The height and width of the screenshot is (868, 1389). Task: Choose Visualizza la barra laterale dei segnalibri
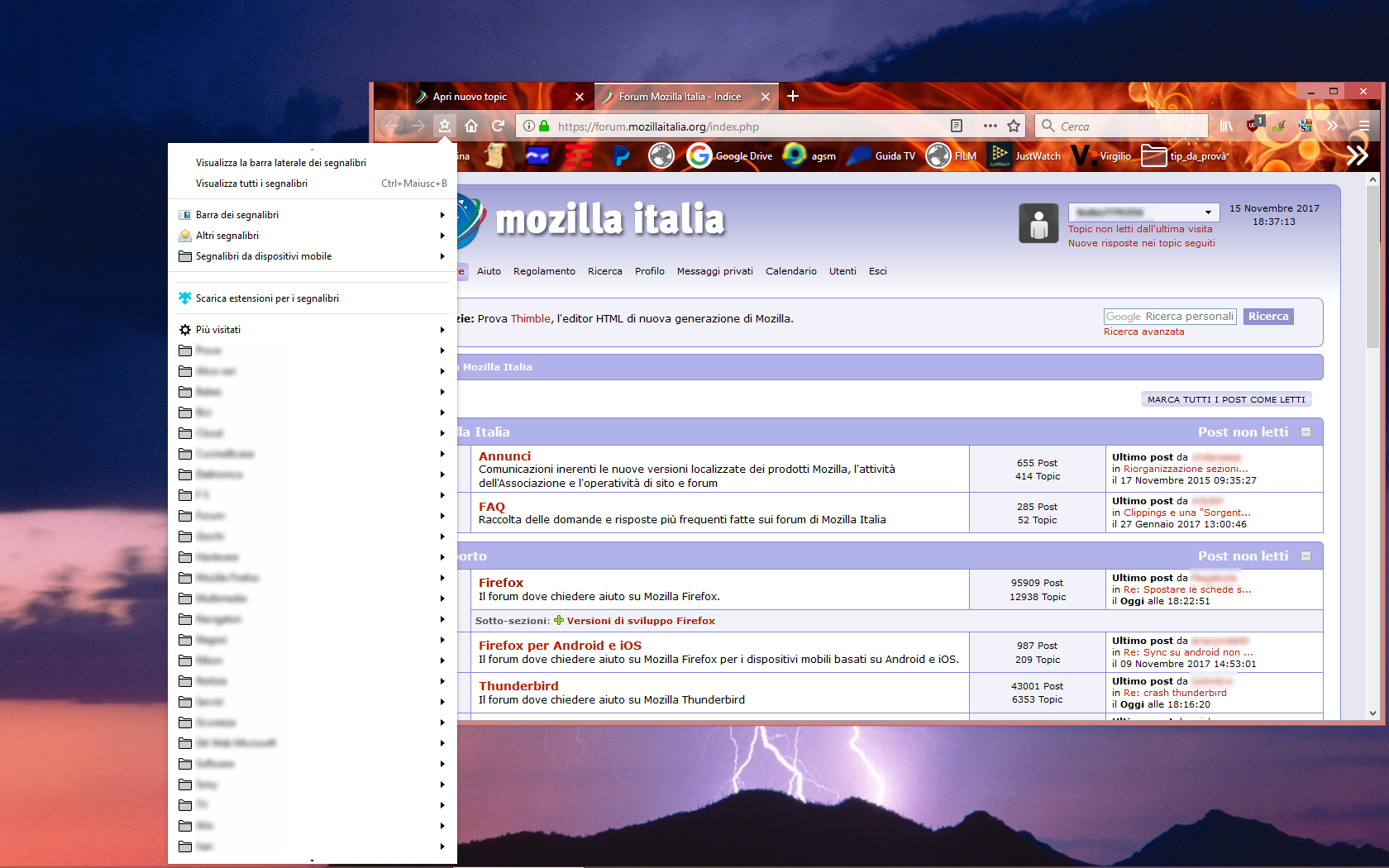point(313,163)
